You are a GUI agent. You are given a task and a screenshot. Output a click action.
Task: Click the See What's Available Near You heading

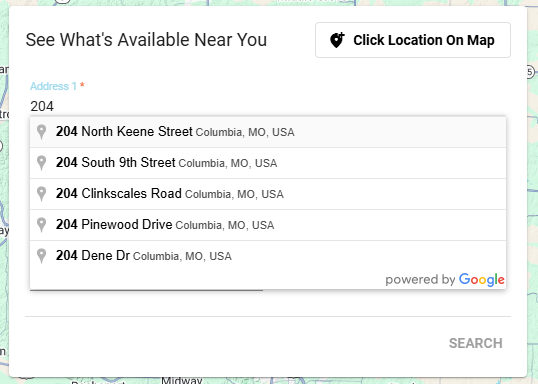[x=146, y=40]
